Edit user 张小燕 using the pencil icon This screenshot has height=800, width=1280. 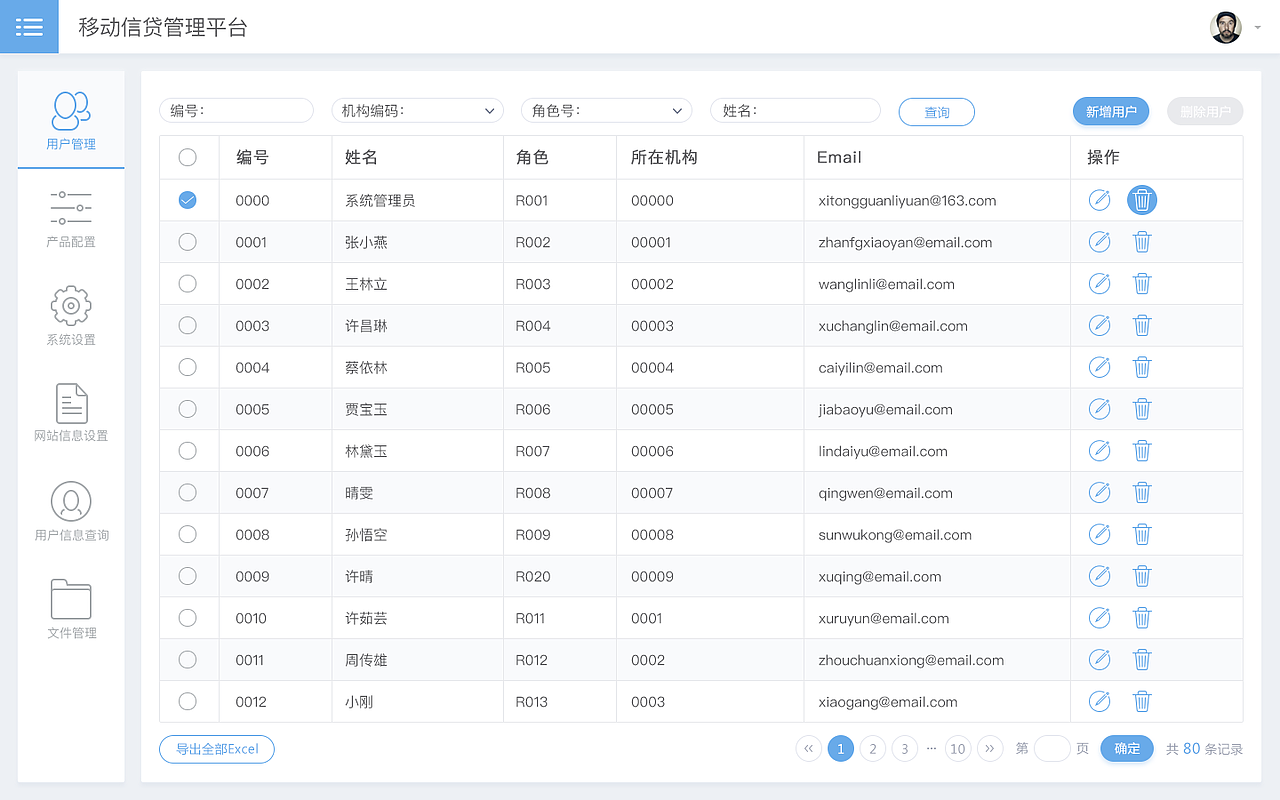(1099, 241)
